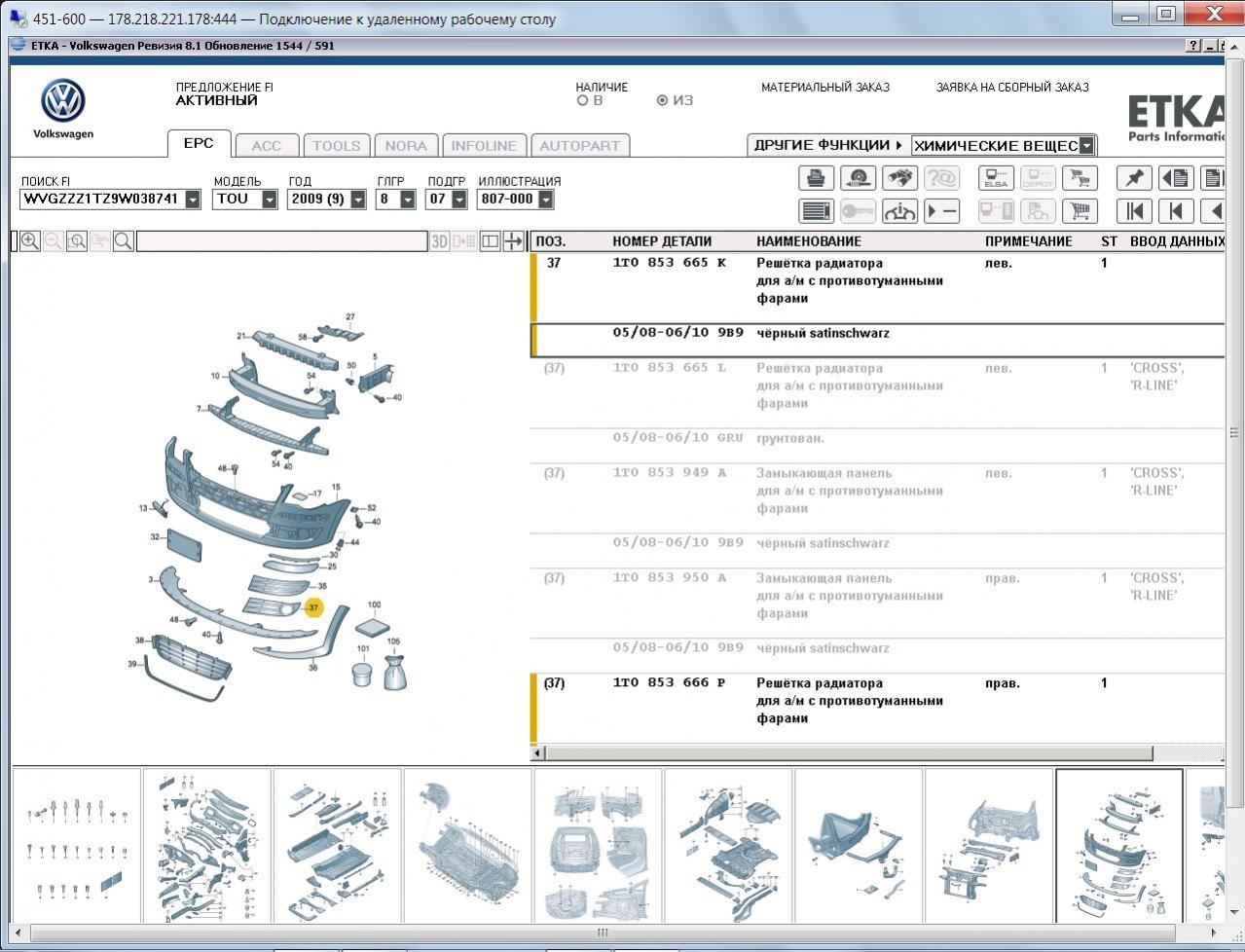Click МАТЕРИАЛЬНЫЙ ЗАКАЗ link

[825, 87]
